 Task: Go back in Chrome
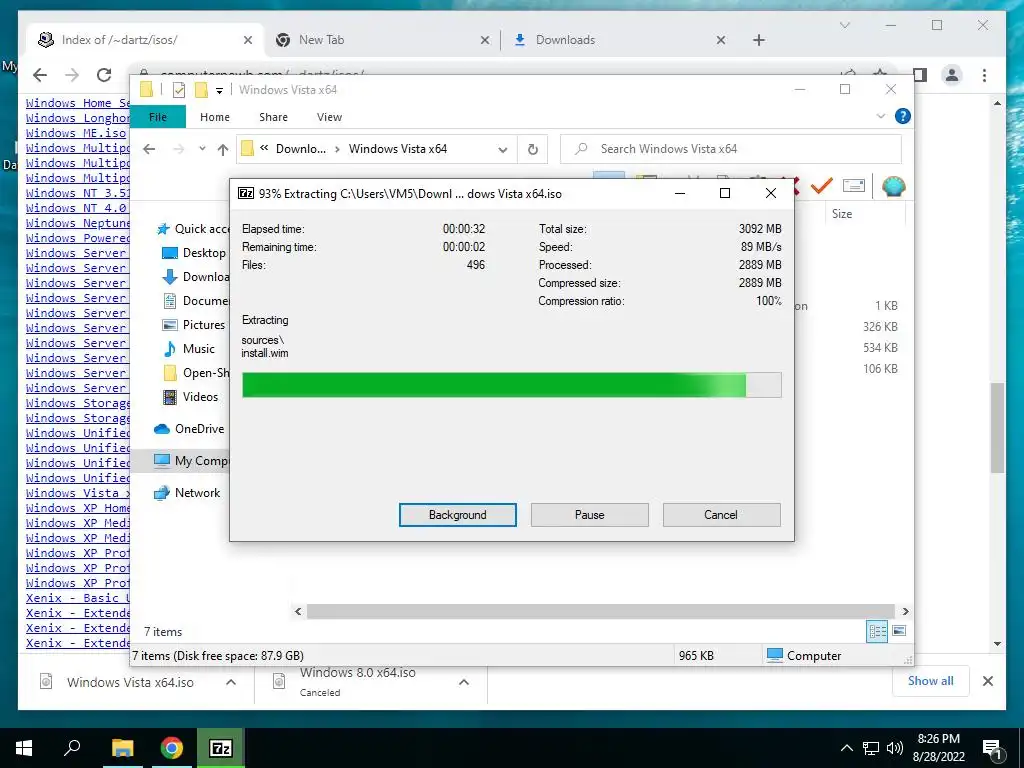40,75
